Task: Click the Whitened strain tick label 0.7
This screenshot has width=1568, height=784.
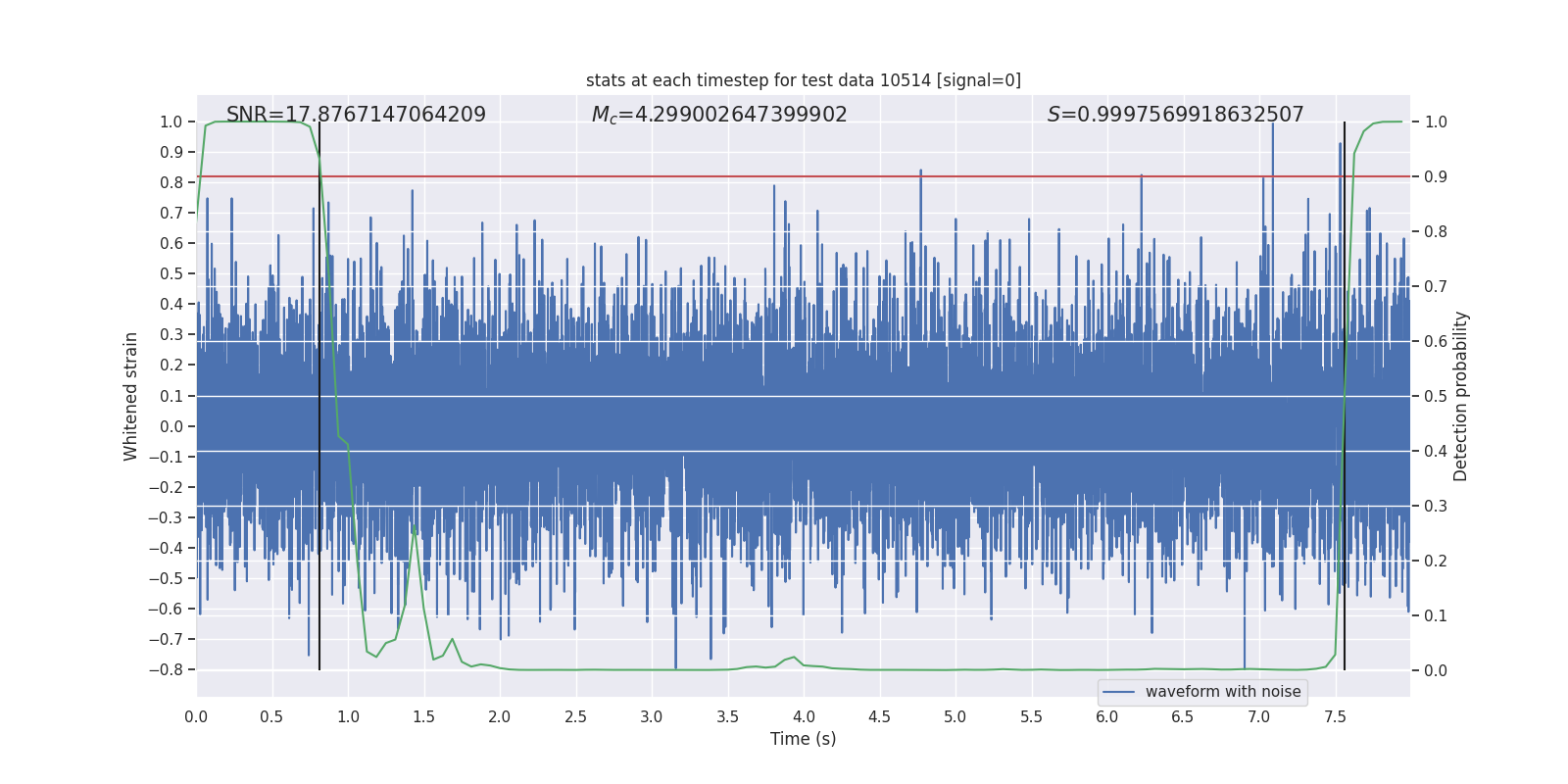Action: (171, 214)
